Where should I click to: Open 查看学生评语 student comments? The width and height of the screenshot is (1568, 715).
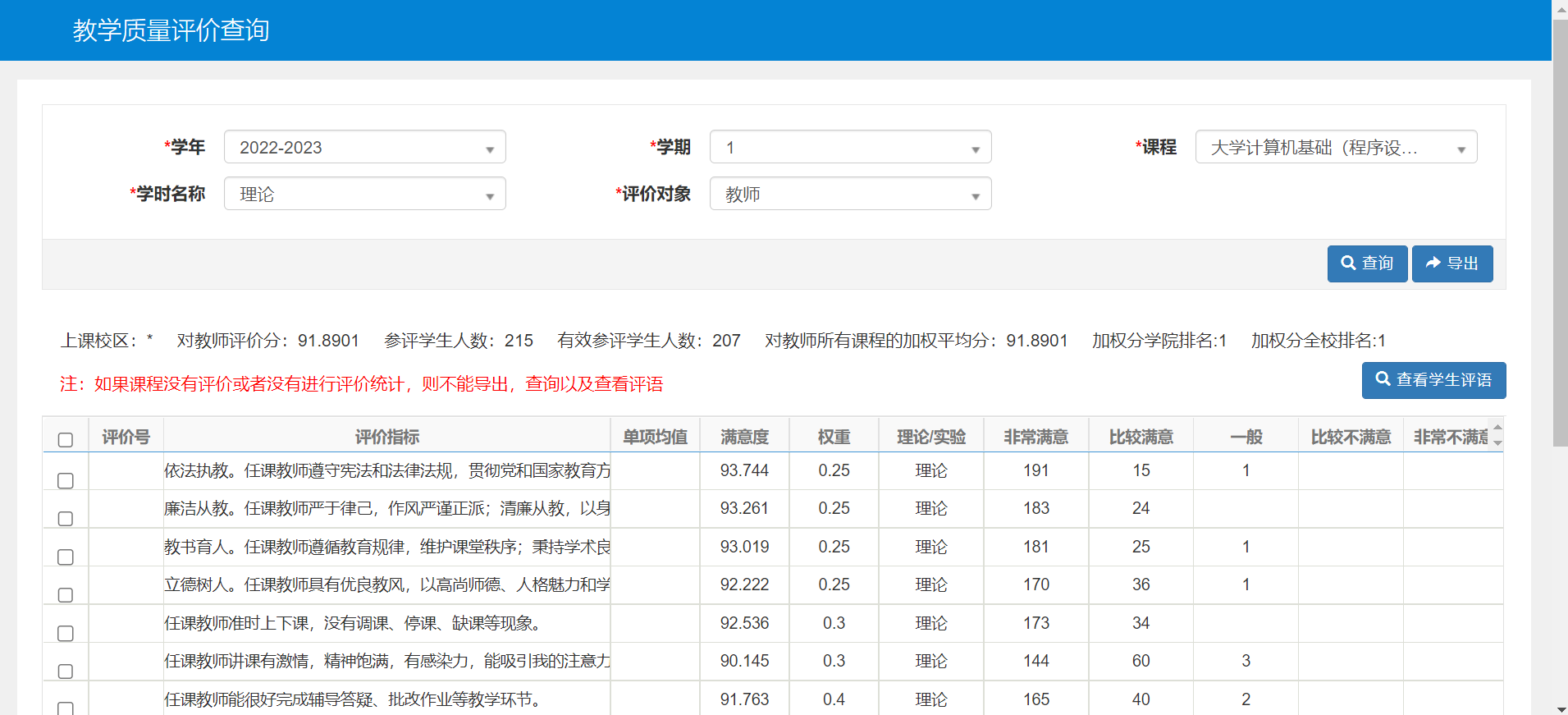[x=1433, y=380]
